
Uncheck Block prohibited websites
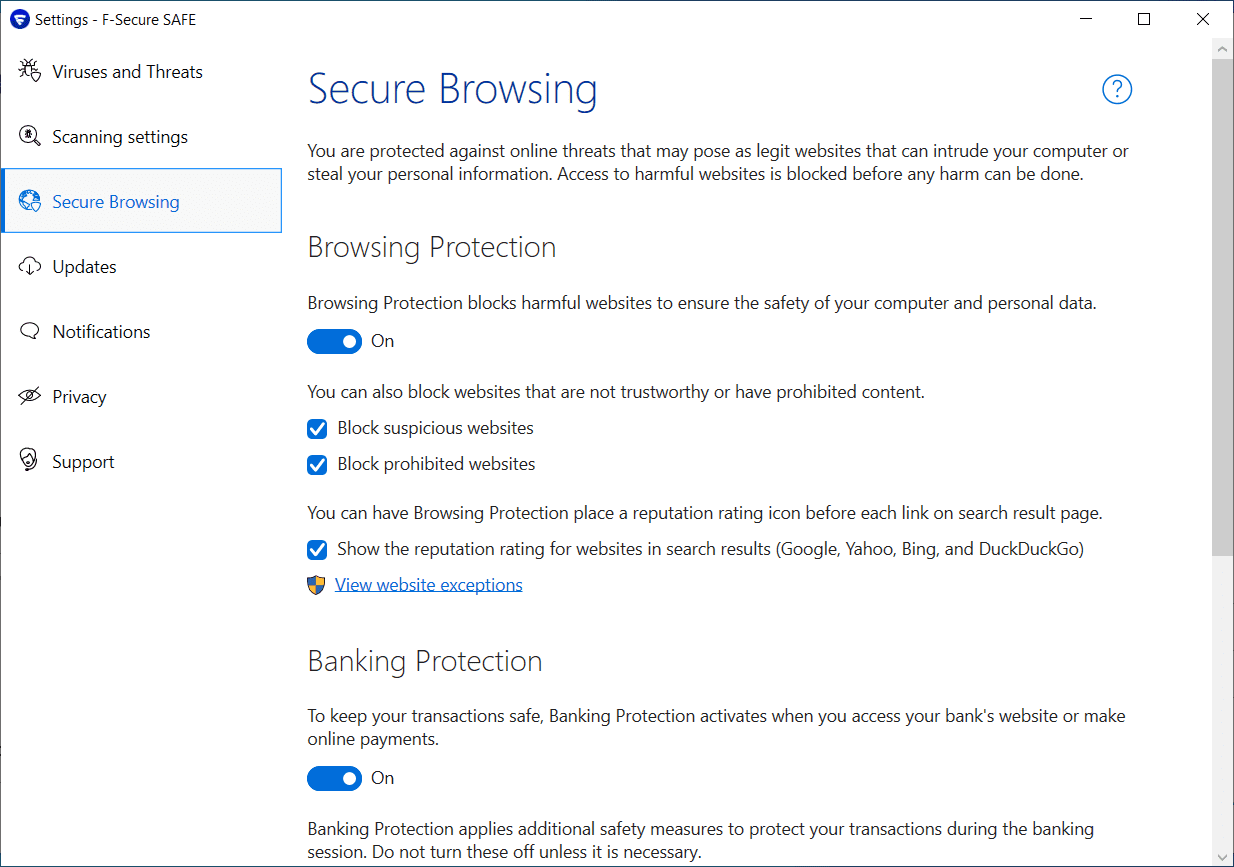point(317,465)
